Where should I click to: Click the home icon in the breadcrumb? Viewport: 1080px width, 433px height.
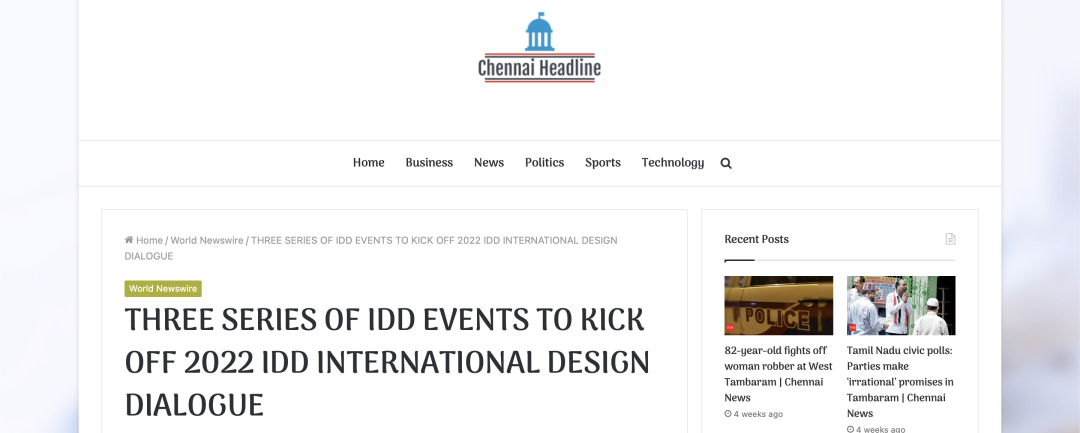click(x=129, y=240)
